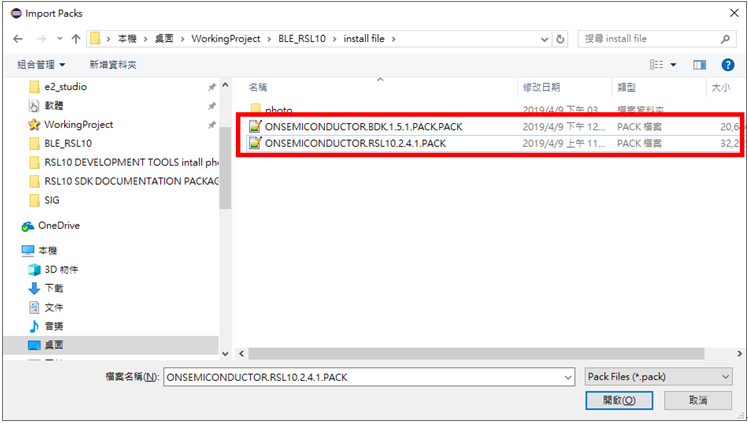Click the horizontal scrollbar in file list
748x423 pixels.
tap(476, 353)
